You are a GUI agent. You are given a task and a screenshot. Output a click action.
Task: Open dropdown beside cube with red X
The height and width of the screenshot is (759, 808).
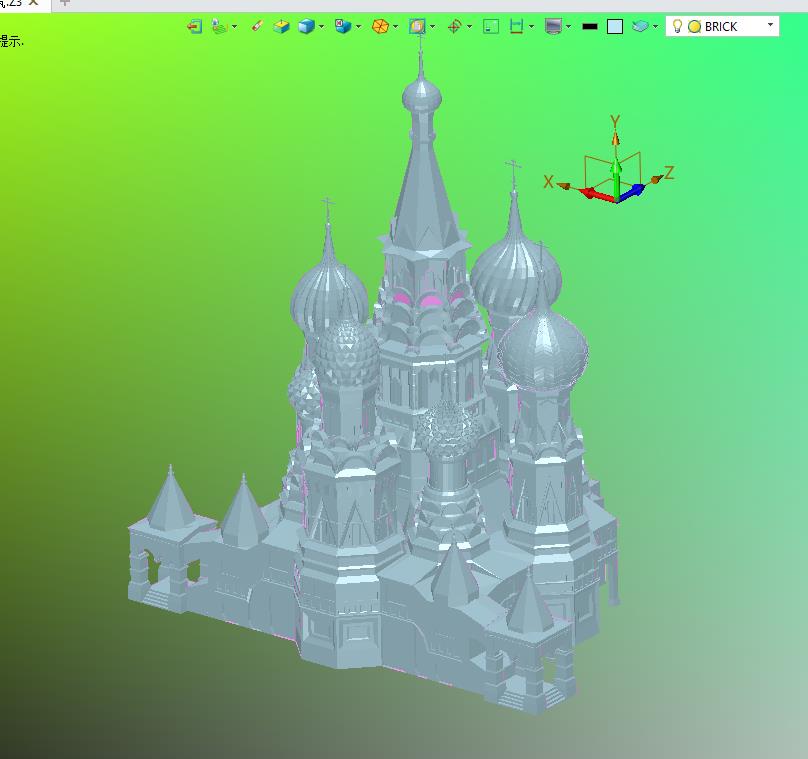coord(359,26)
